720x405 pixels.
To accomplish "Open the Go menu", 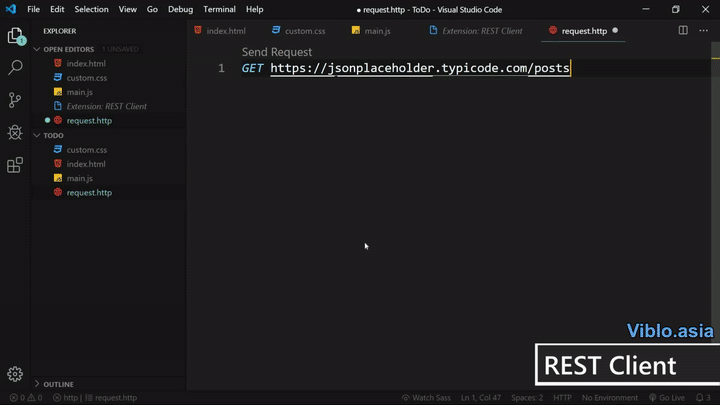I will coord(152,9).
